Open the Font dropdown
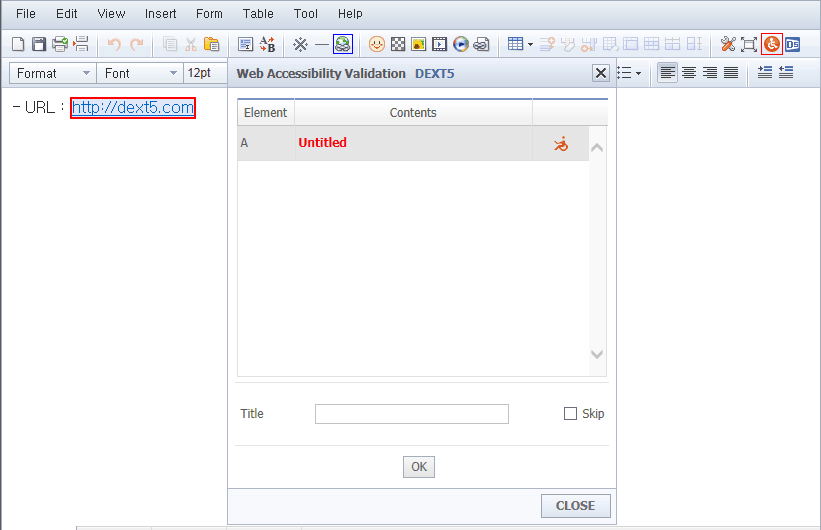 coord(140,73)
